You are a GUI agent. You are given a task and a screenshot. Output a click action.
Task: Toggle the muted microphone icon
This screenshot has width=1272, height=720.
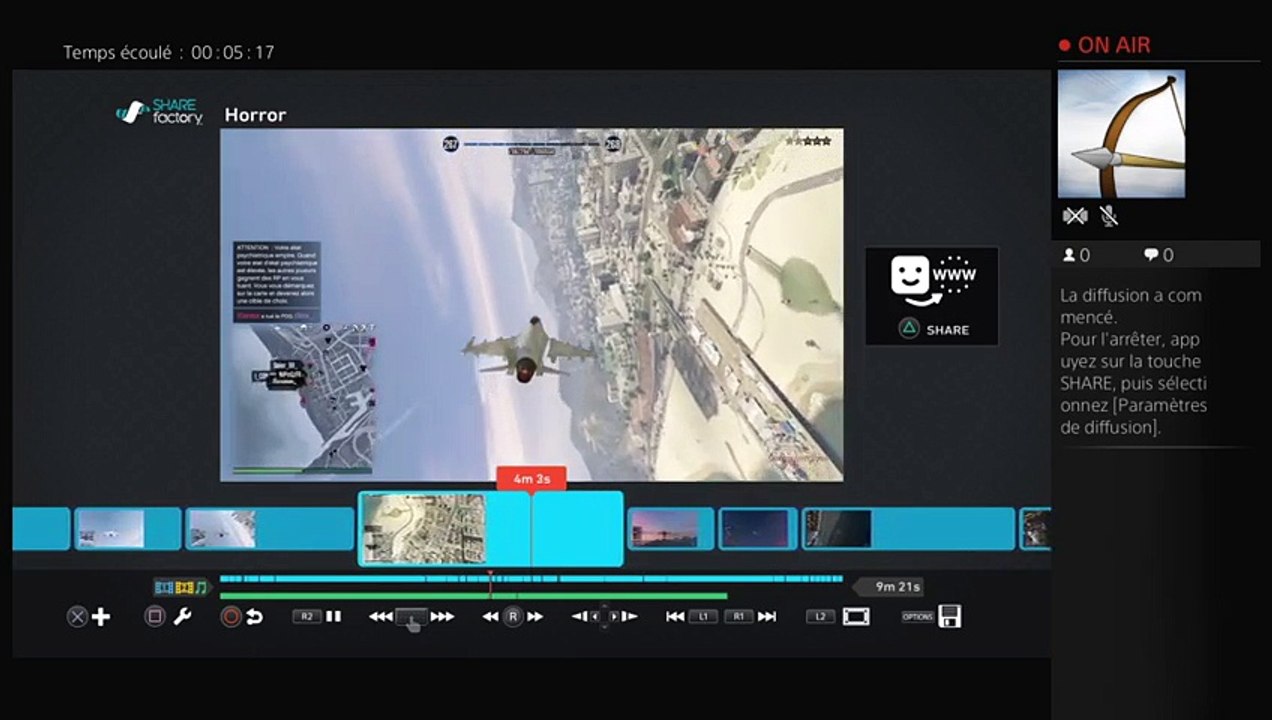(x=1108, y=215)
